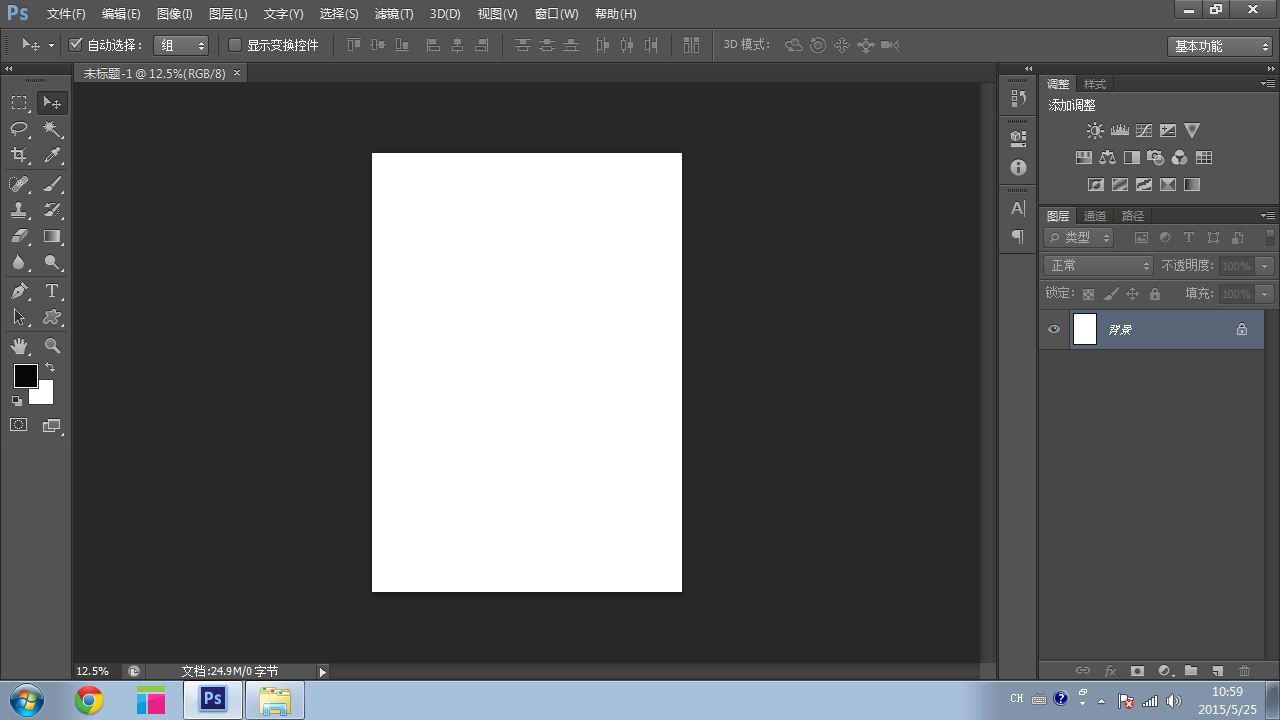Switch to the 通道 tab
This screenshot has width=1280, height=720.
(1095, 216)
